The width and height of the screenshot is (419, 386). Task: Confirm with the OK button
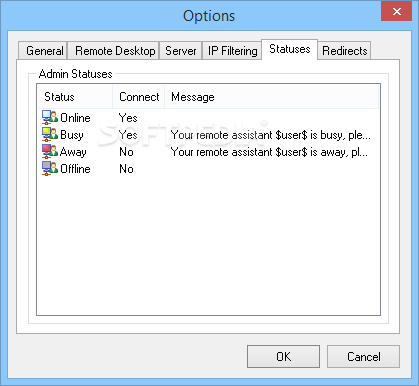tap(283, 357)
